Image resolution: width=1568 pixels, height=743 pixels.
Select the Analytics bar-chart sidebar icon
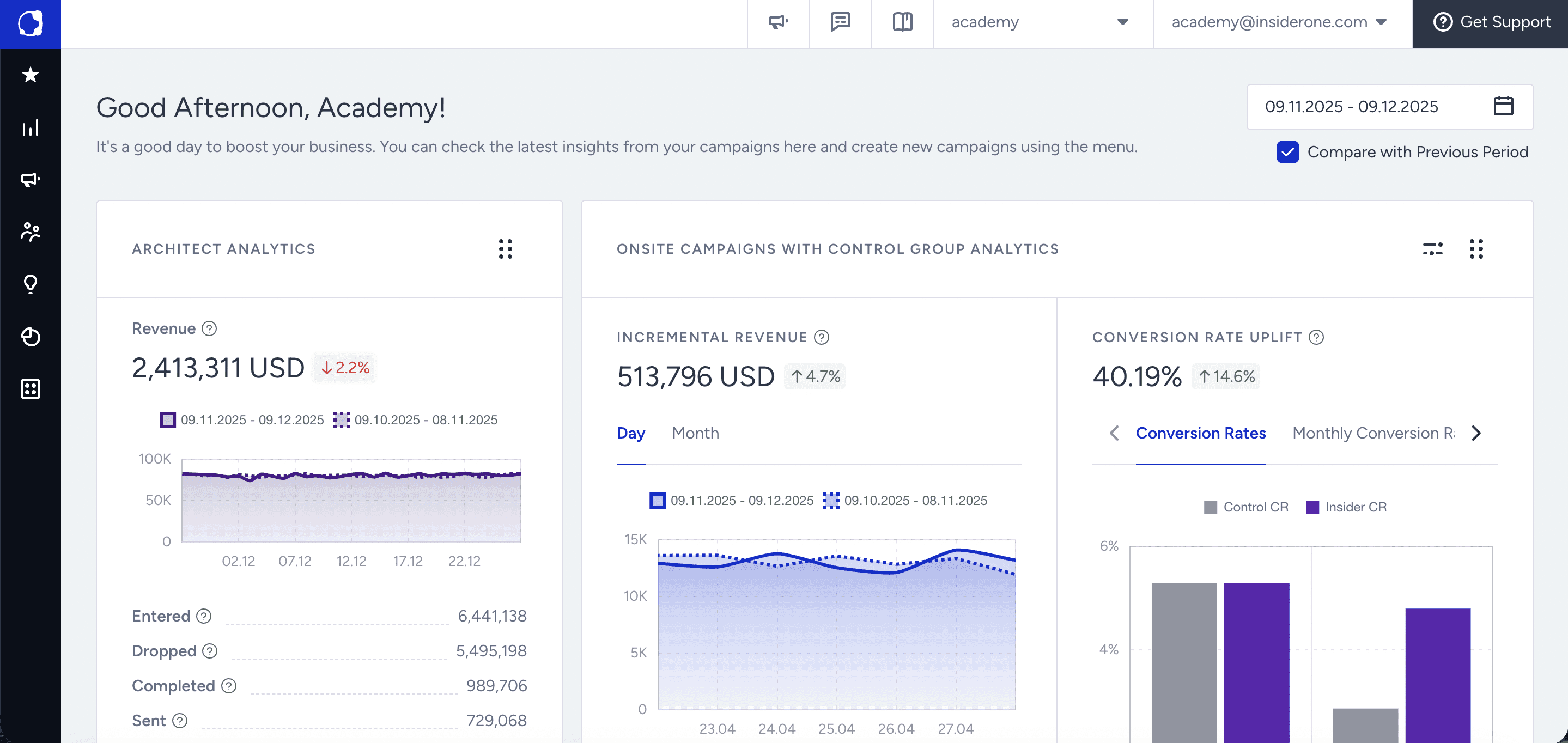(x=30, y=128)
